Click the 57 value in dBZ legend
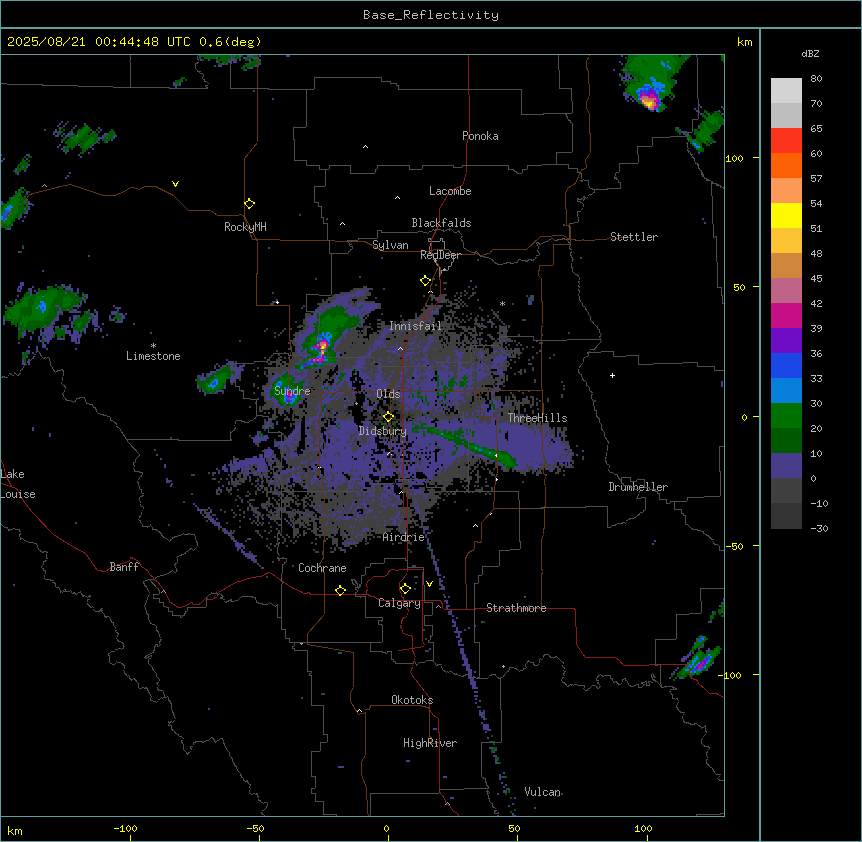This screenshot has width=862, height=842. [816, 179]
